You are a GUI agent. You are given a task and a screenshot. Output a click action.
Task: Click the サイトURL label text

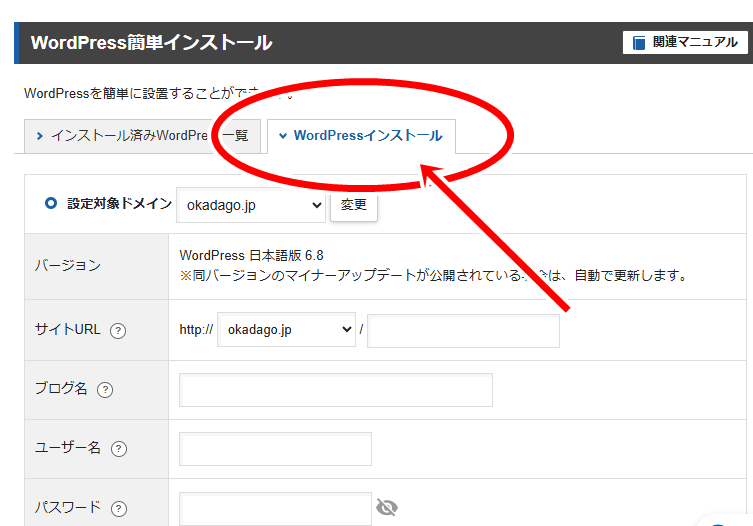click(68, 330)
